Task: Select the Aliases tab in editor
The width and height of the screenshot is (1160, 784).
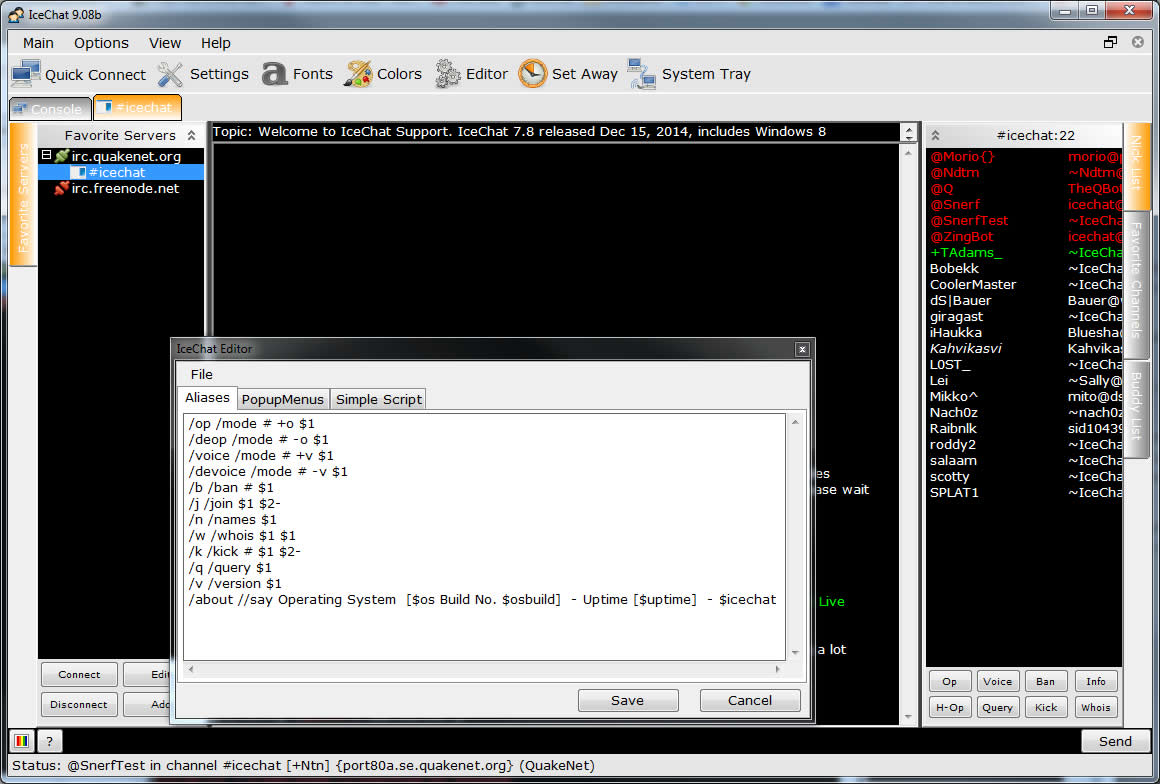Action: coord(207,397)
